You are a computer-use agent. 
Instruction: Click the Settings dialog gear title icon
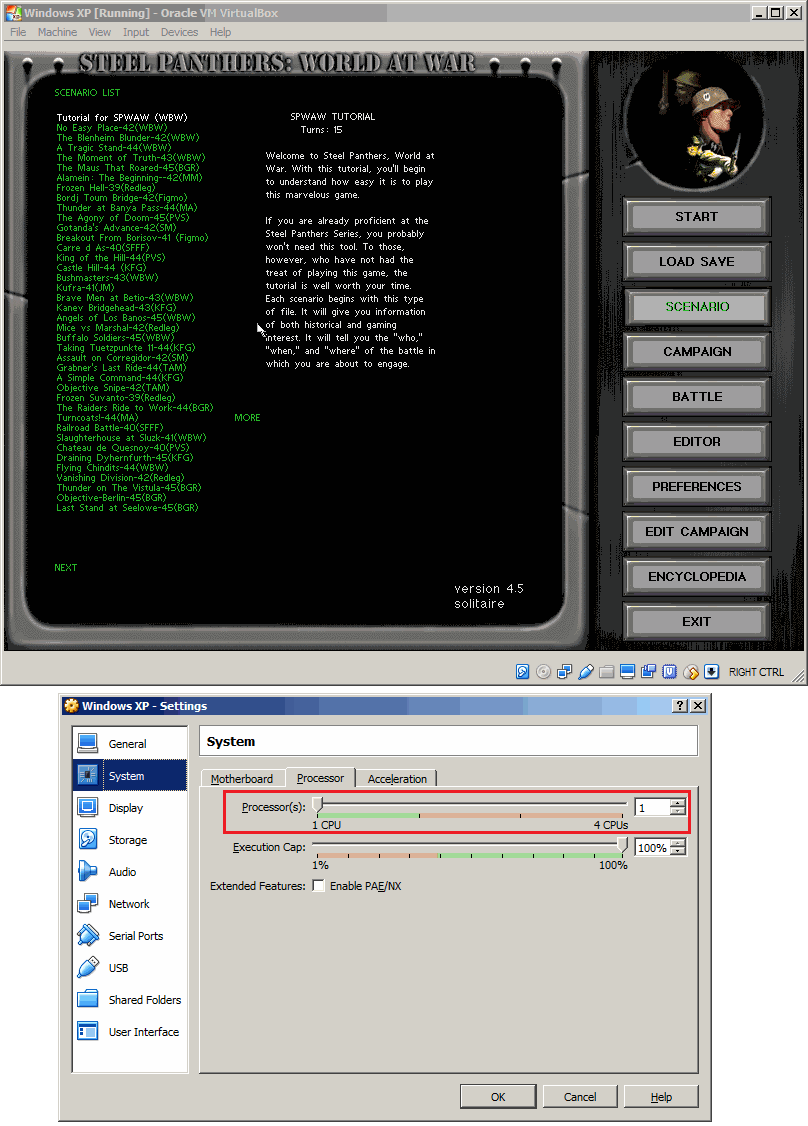(x=71, y=705)
